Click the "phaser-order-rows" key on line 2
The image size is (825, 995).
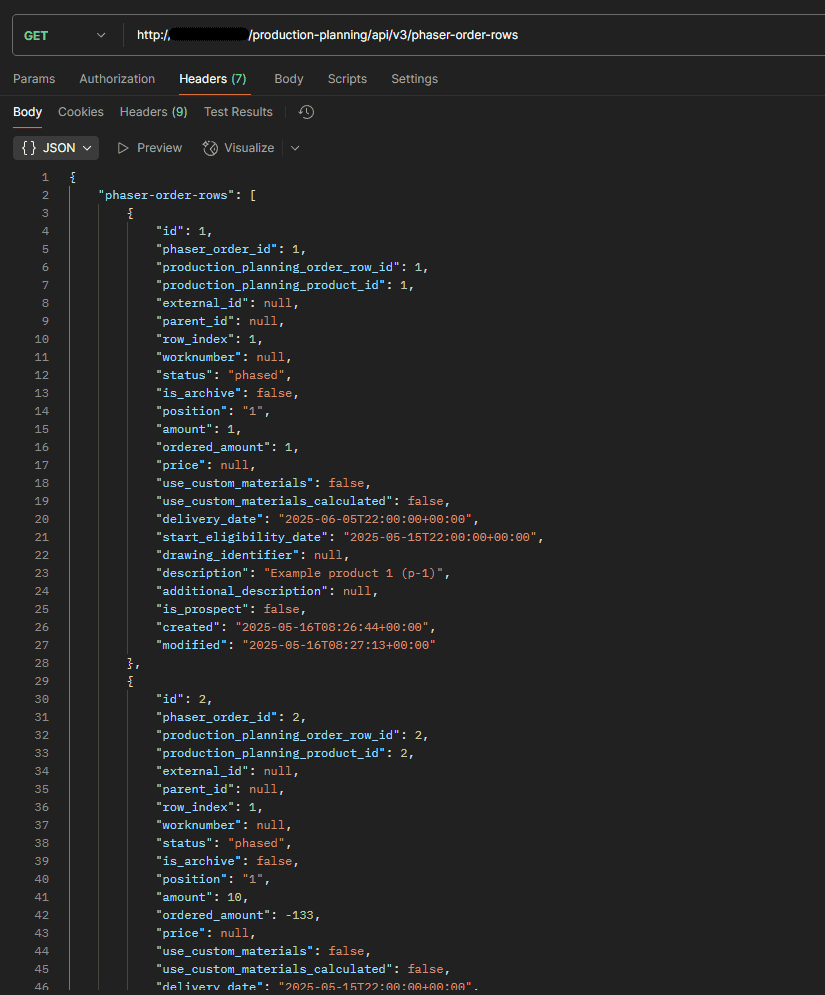click(166, 195)
